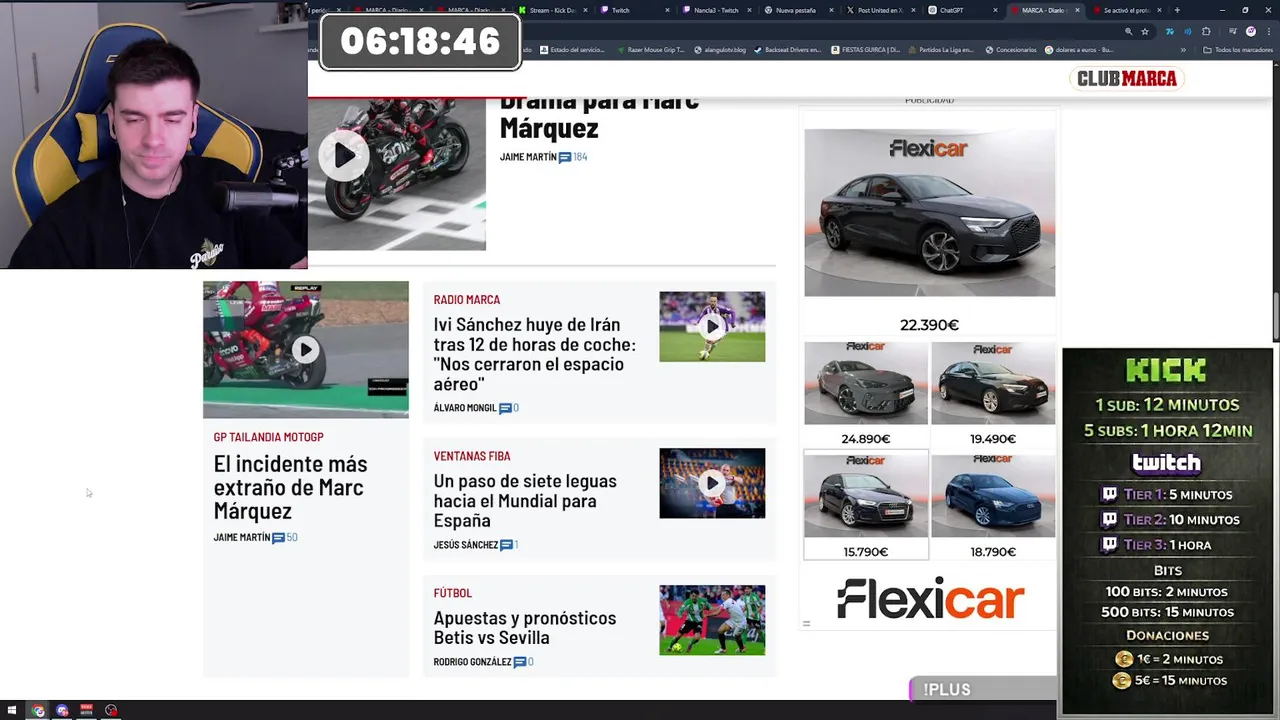Open the large Flexicar logo banner
The image size is (1280, 720).
(x=930, y=599)
